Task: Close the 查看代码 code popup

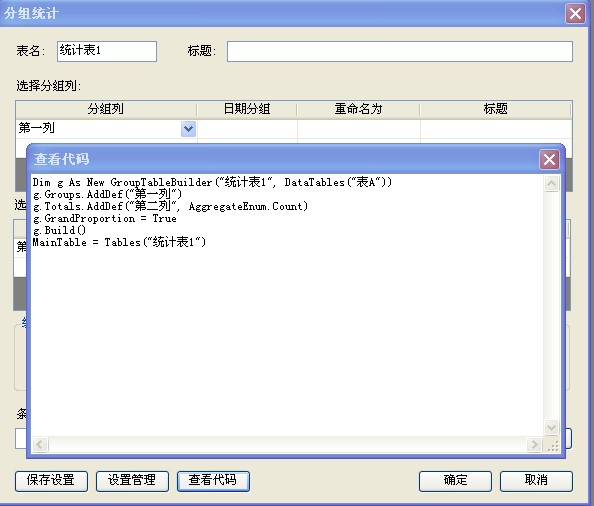Action: coord(549,159)
